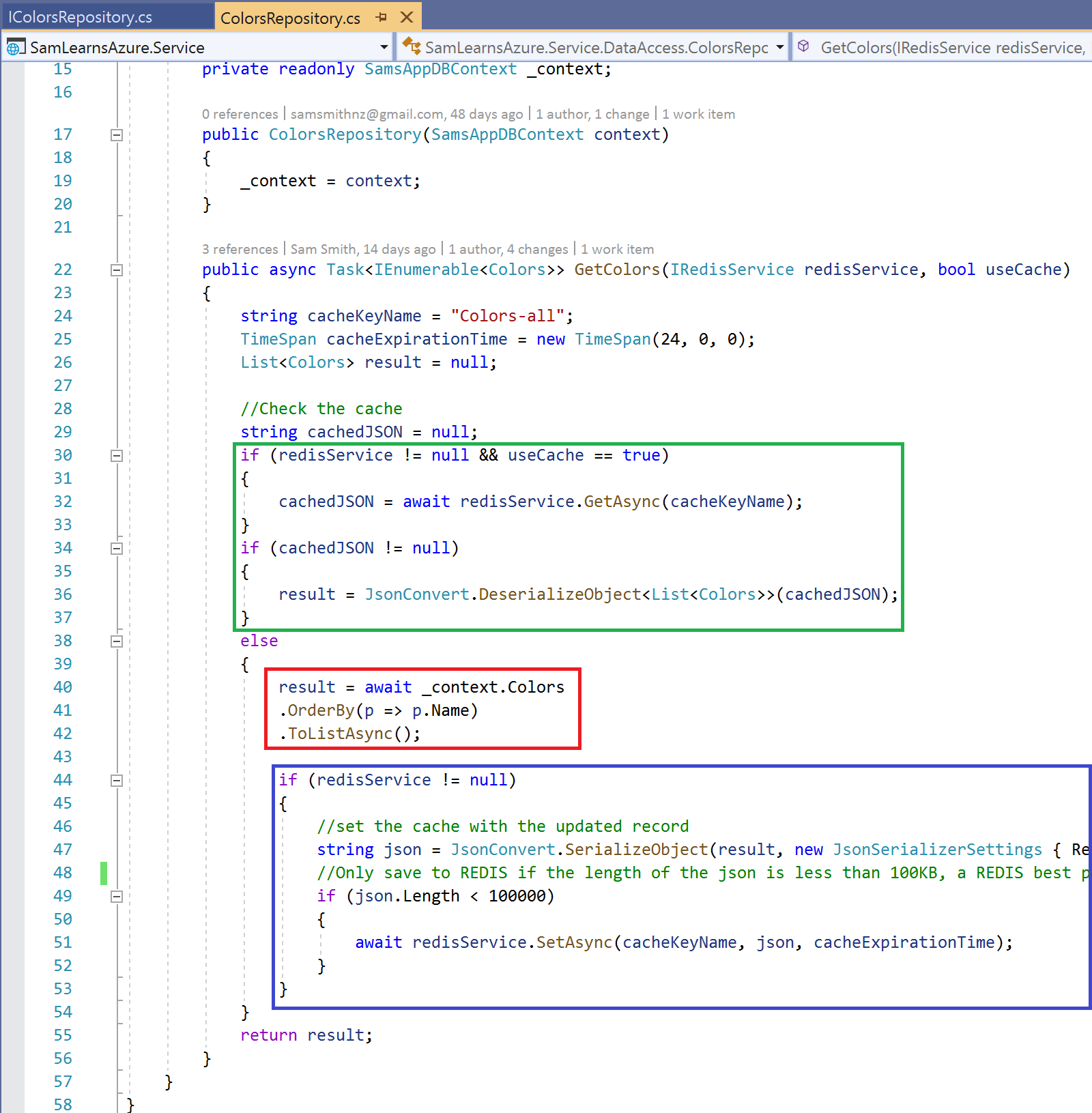Collapse the else block at line 38

(117, 641)
